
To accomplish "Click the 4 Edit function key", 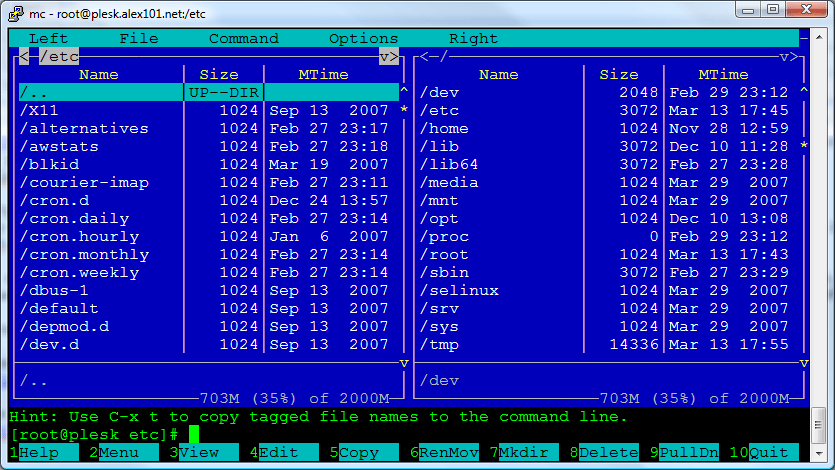I will (284, 452).
